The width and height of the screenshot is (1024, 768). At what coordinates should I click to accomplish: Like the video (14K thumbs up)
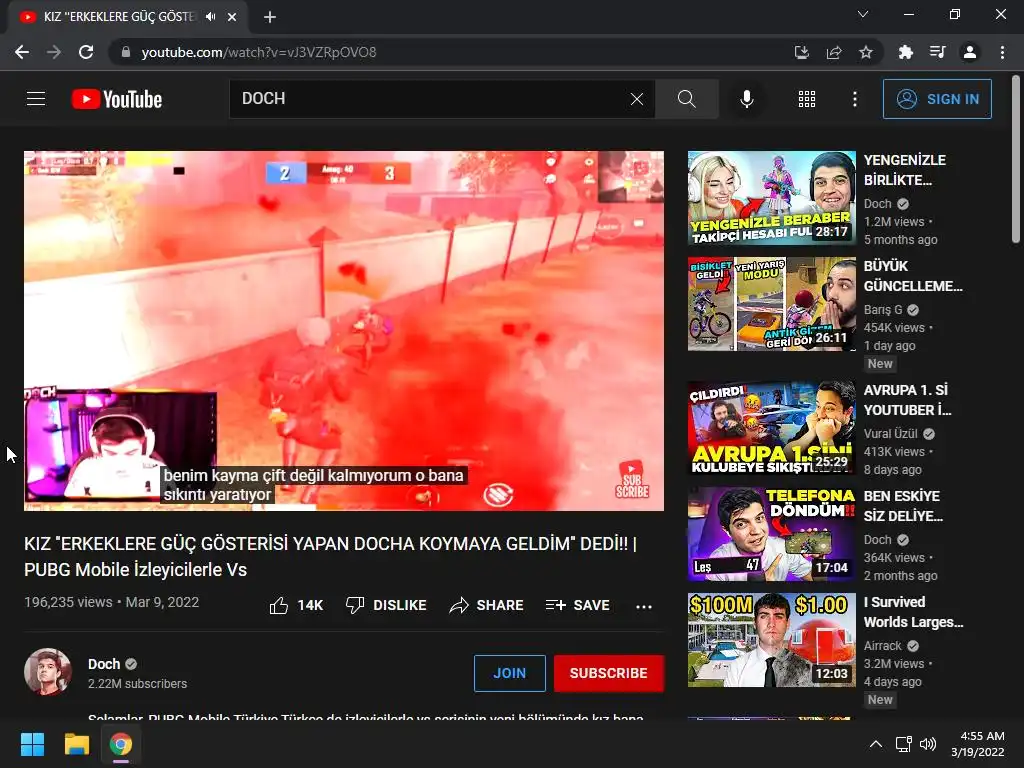296,605
